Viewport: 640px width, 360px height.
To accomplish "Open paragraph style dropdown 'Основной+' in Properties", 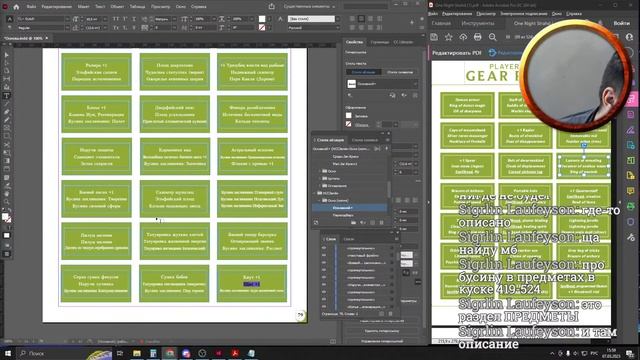I will point(382,84).
